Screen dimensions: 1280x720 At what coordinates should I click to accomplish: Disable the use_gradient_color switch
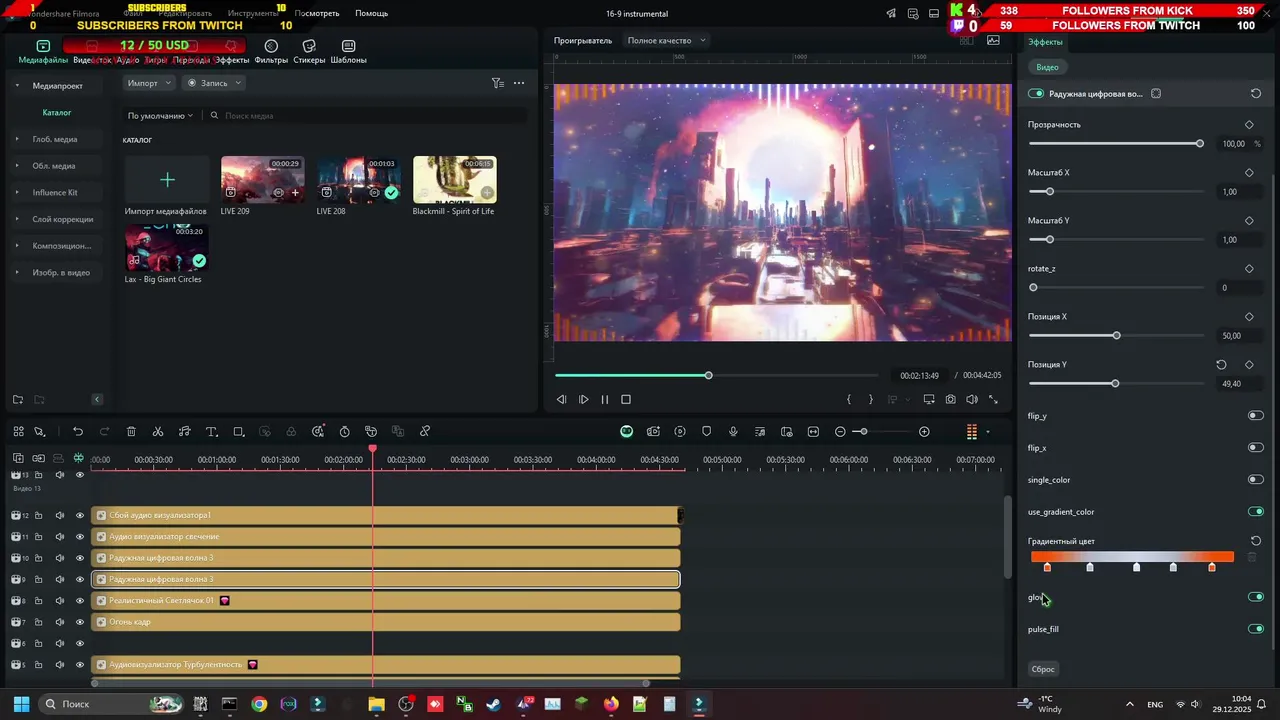(x=1256, y=512)
